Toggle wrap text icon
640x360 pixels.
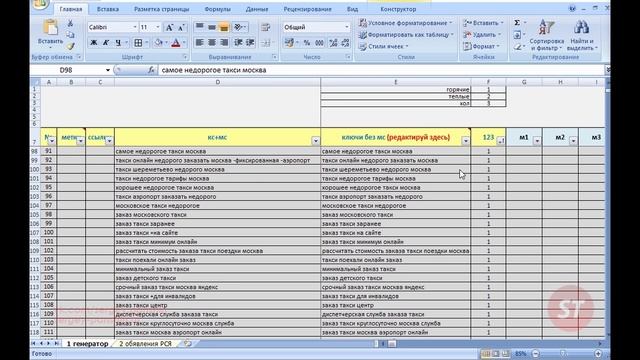tap(265, 27)
